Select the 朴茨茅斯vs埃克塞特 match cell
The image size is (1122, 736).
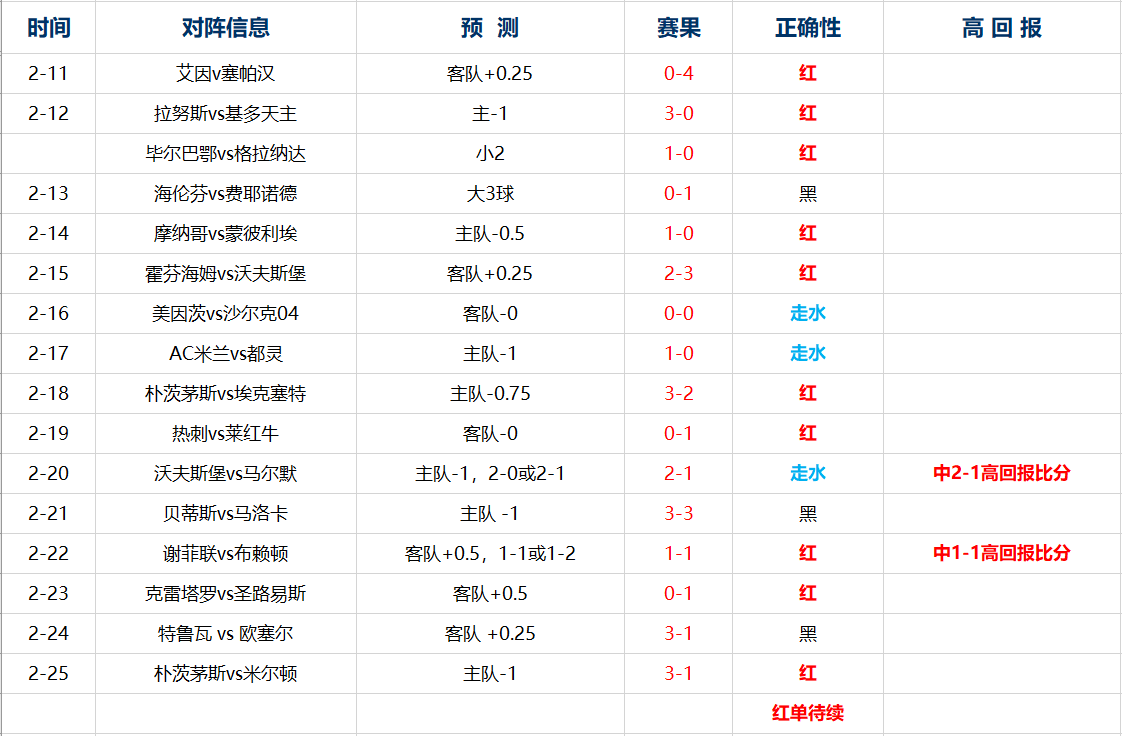pyautogui.click(x=226, y=394)
